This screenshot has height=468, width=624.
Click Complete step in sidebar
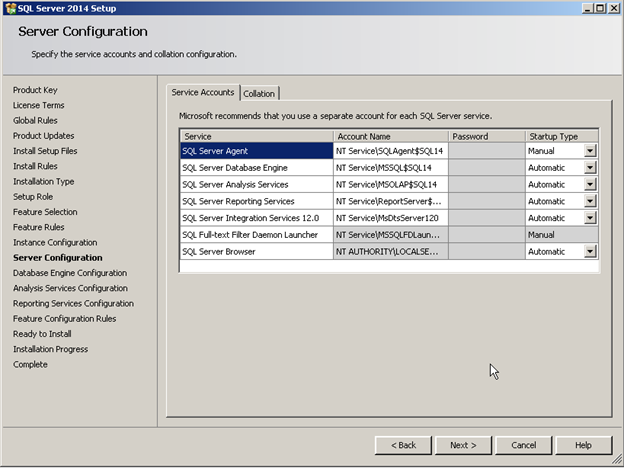tap(30, 365)
